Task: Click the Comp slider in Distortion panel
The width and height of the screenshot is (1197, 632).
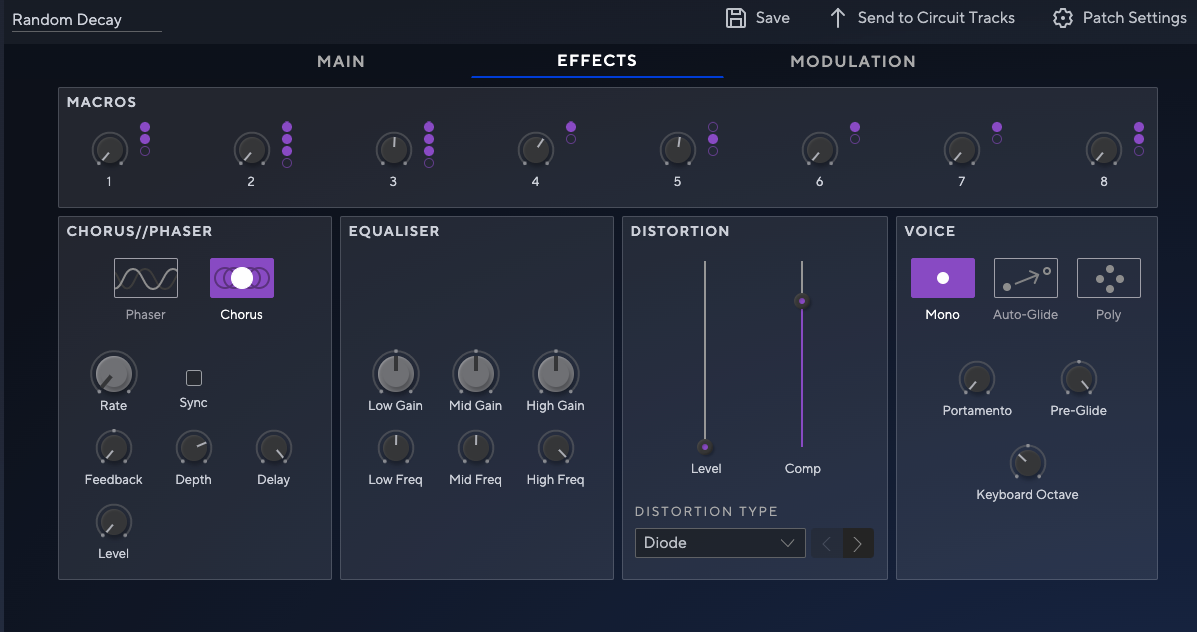Action: tap(801, 300)
